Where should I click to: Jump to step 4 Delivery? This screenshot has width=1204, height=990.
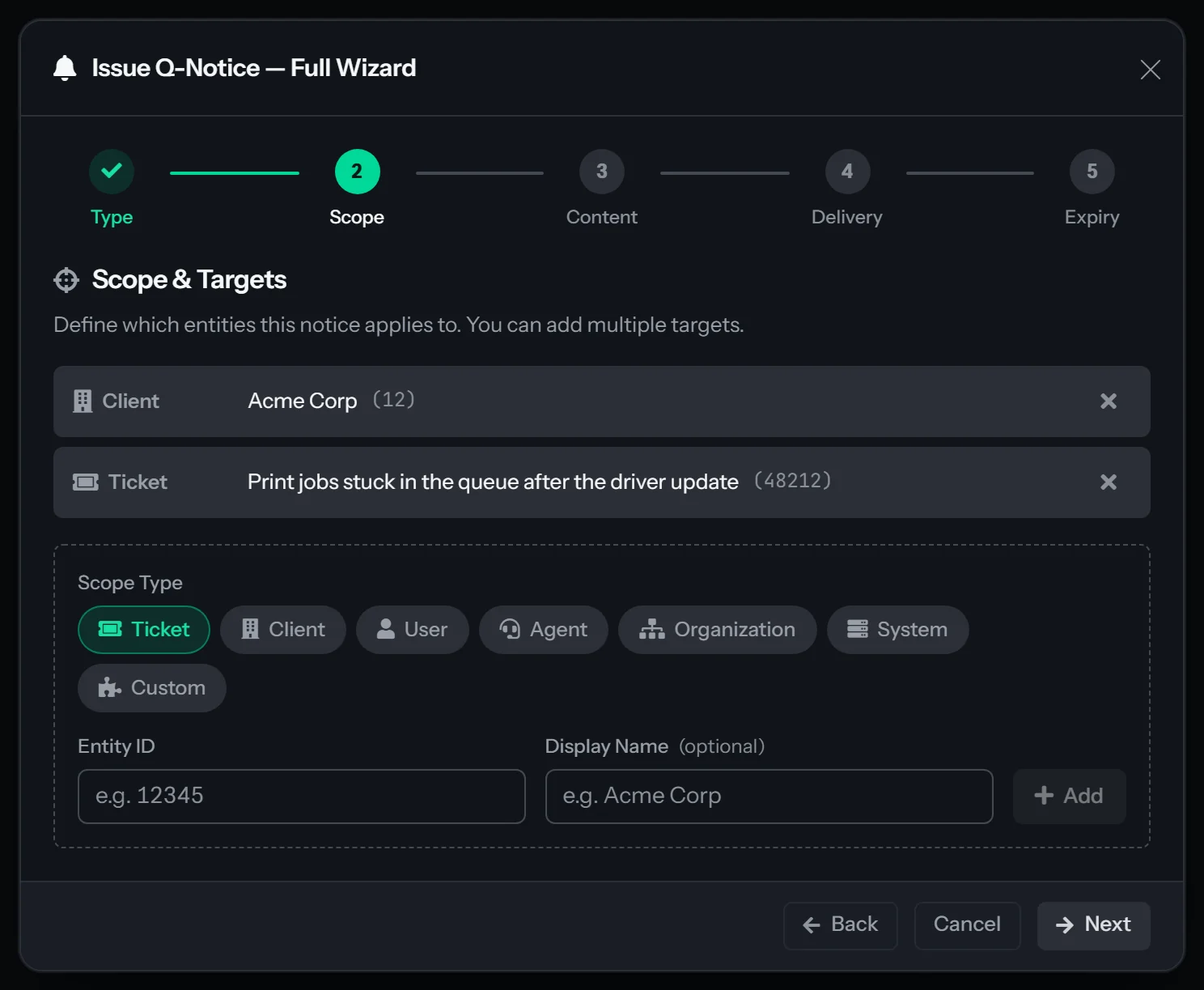847,171
